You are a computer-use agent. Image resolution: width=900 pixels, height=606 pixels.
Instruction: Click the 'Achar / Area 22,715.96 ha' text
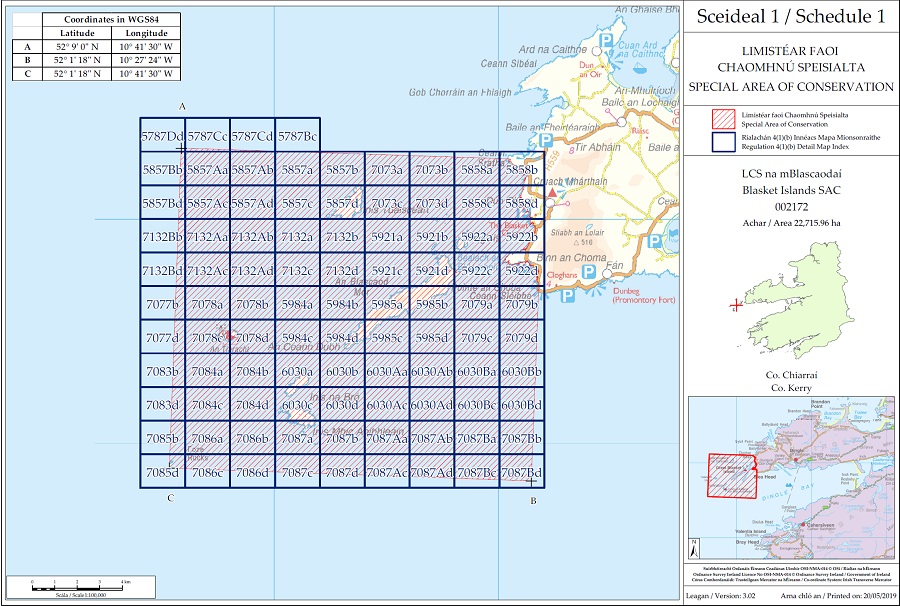coord(791,223)
